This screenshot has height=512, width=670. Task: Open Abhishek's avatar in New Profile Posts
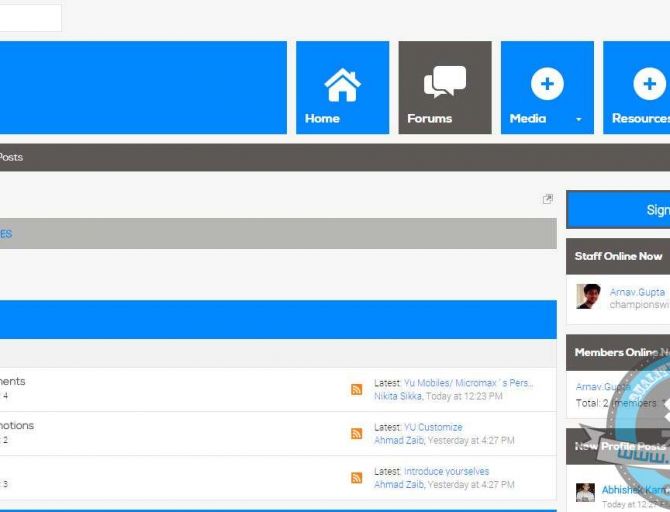pyautogui.click(x=585, y=492)
